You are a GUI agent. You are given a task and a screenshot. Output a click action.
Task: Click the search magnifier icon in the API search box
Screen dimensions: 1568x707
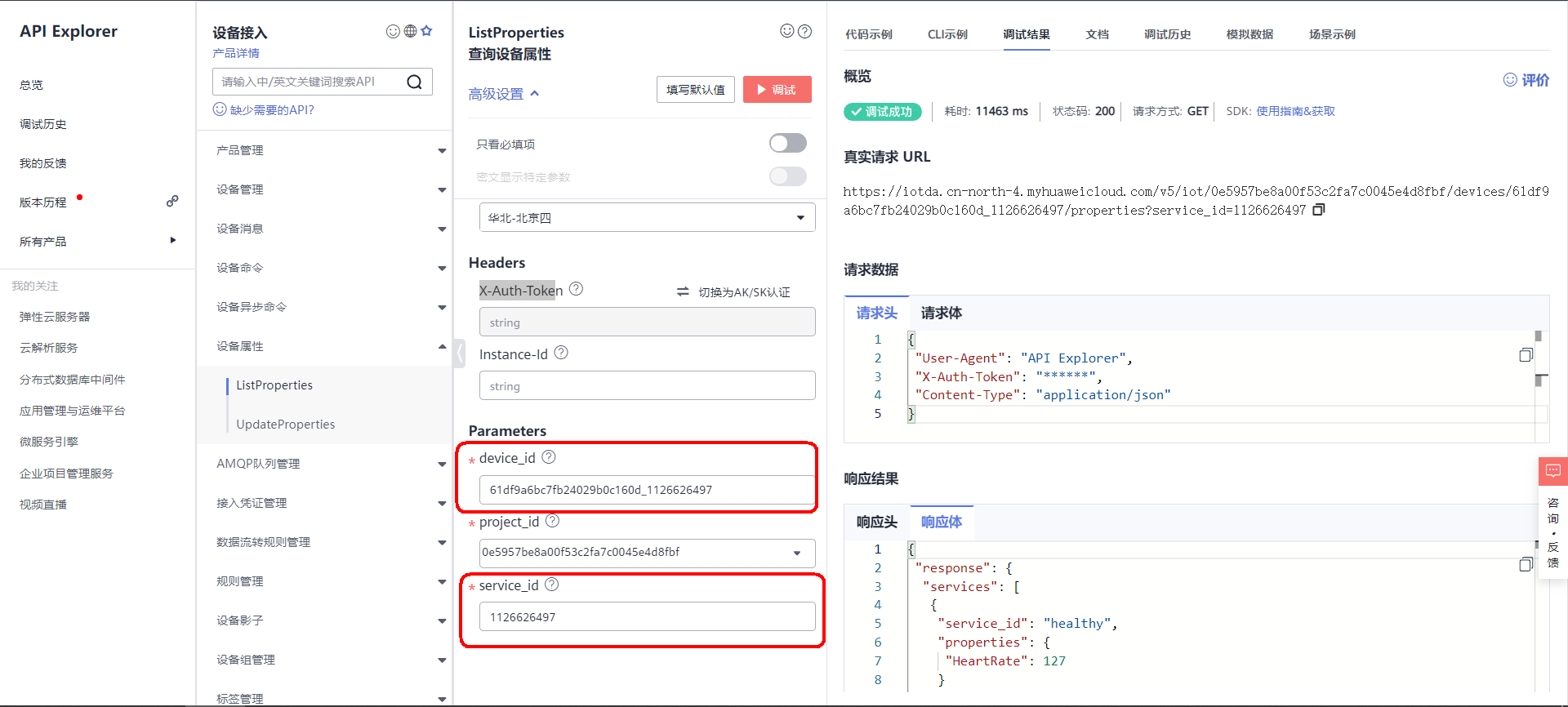point(414,82)
